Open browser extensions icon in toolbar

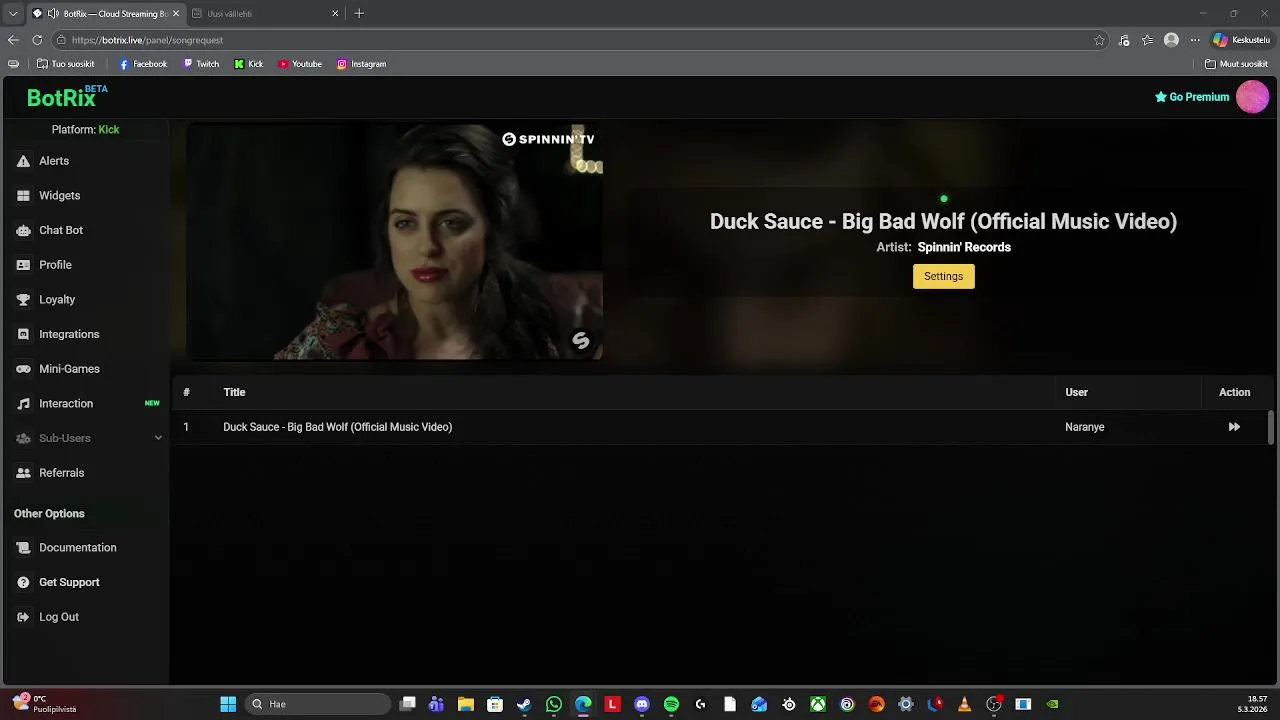pyautogui.click(x=1124, y=40)
